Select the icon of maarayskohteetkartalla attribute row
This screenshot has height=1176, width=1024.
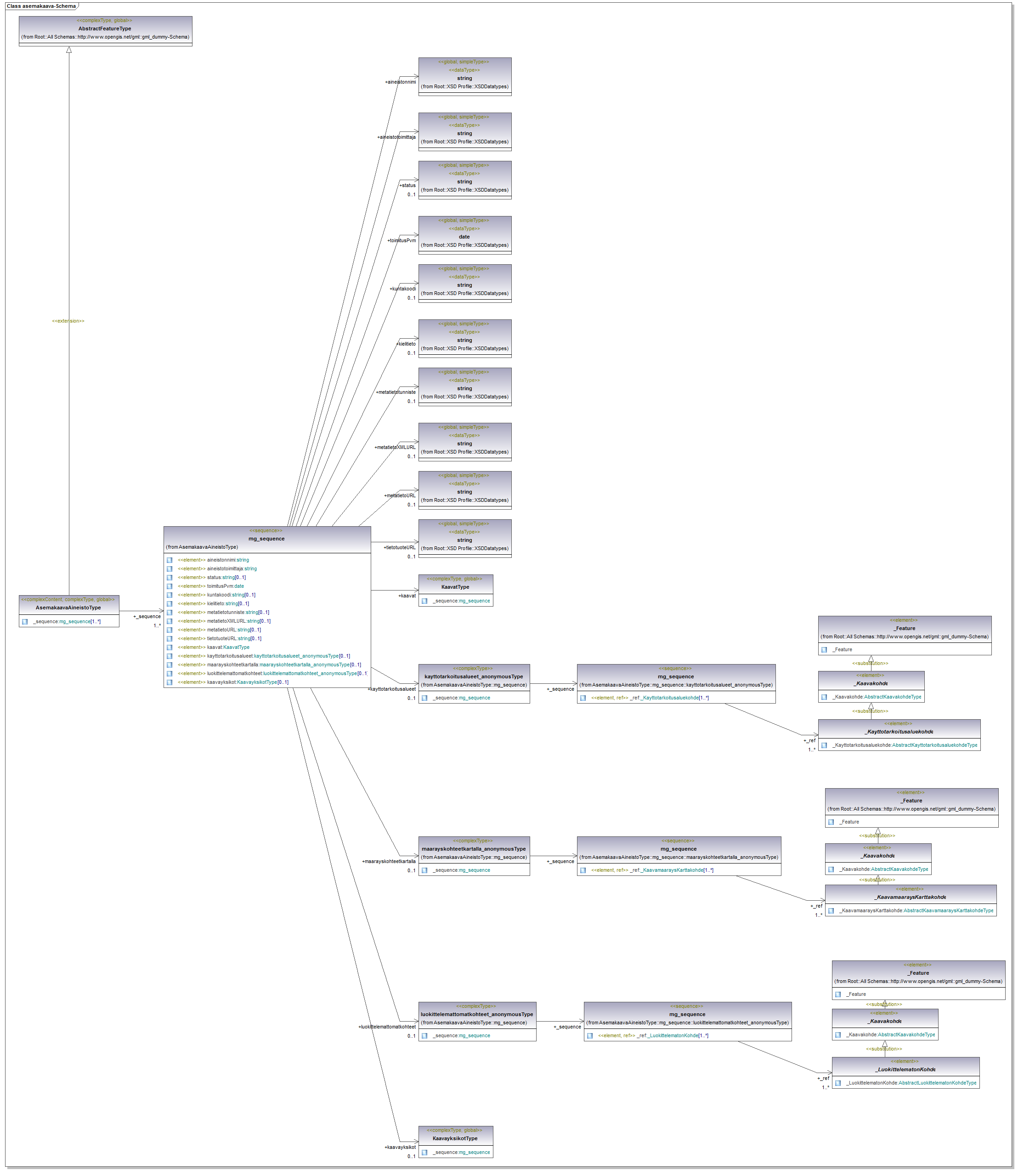click(x=169, y=665)
